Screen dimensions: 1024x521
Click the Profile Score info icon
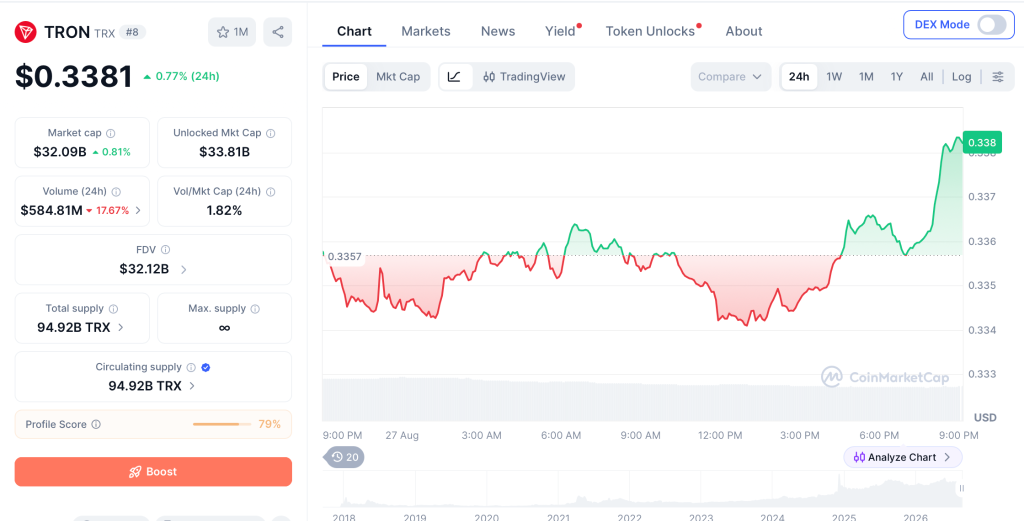coord(96,424)
